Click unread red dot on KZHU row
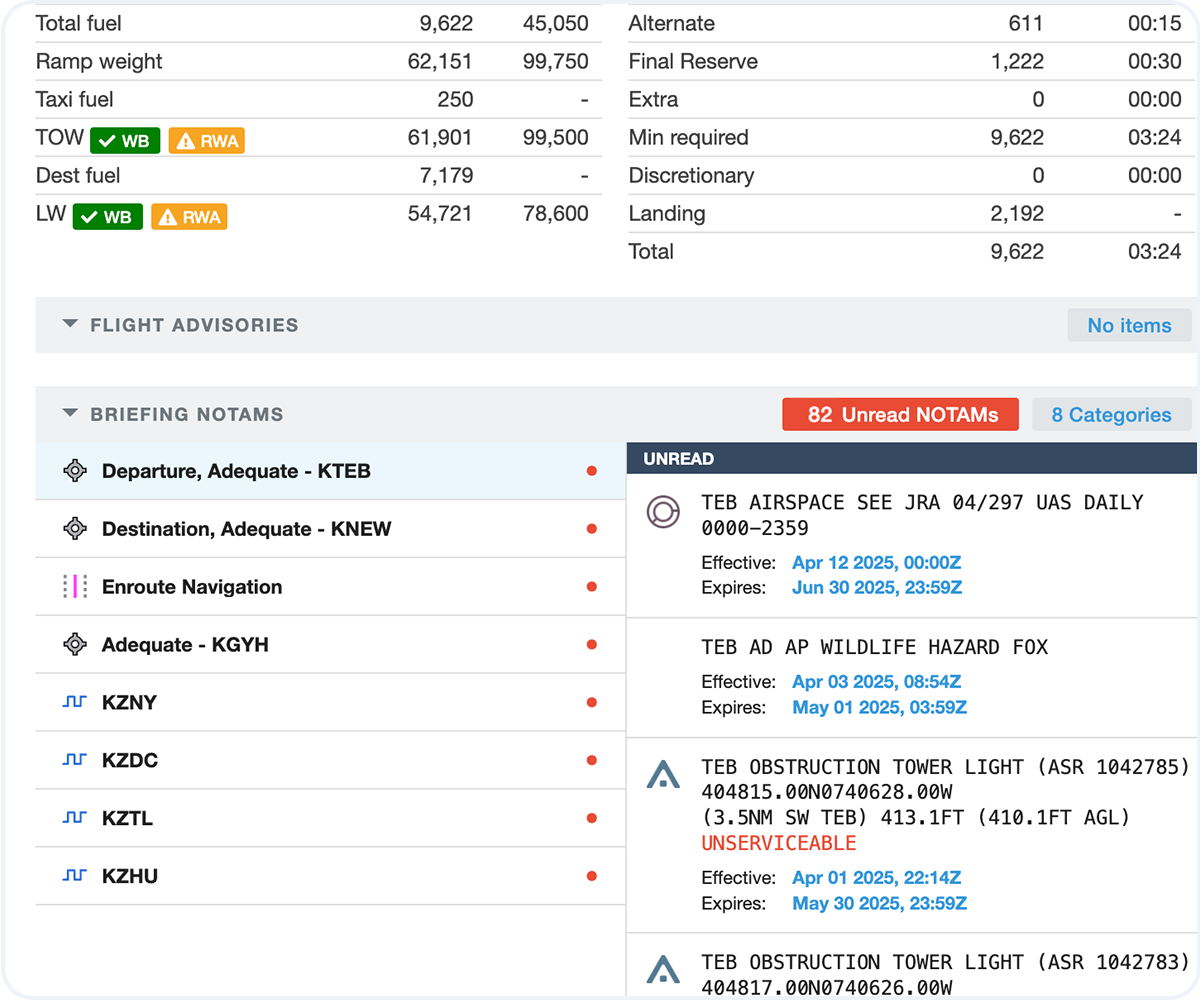The width and height of the screenshot is (1200, 1000). point(592,877)
